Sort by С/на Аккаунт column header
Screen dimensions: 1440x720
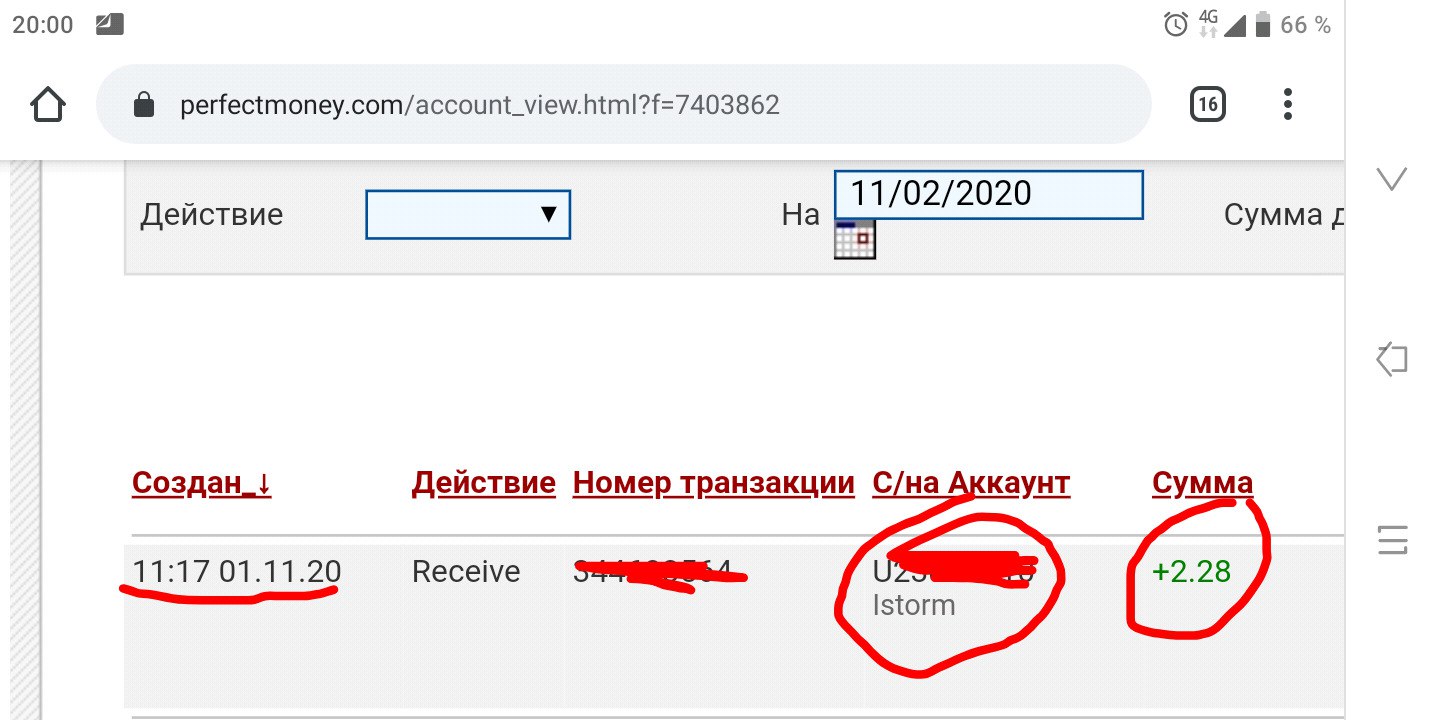(x=972, y=484)
